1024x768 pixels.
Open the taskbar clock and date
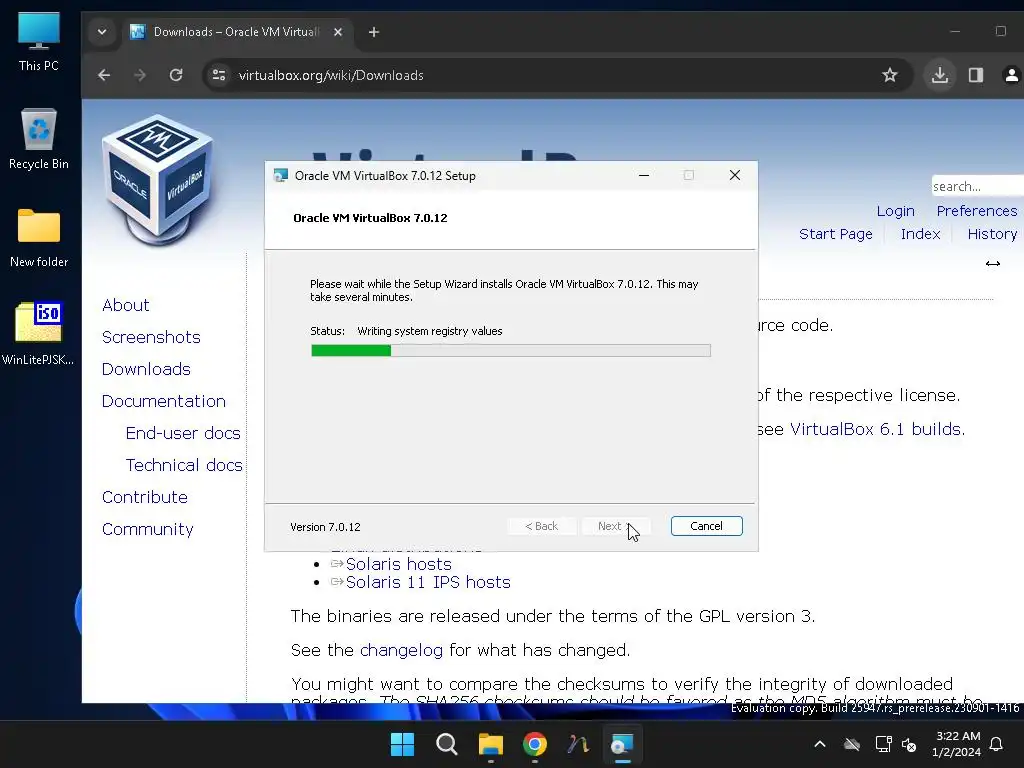pyautogui.click(x=957, y=744)
